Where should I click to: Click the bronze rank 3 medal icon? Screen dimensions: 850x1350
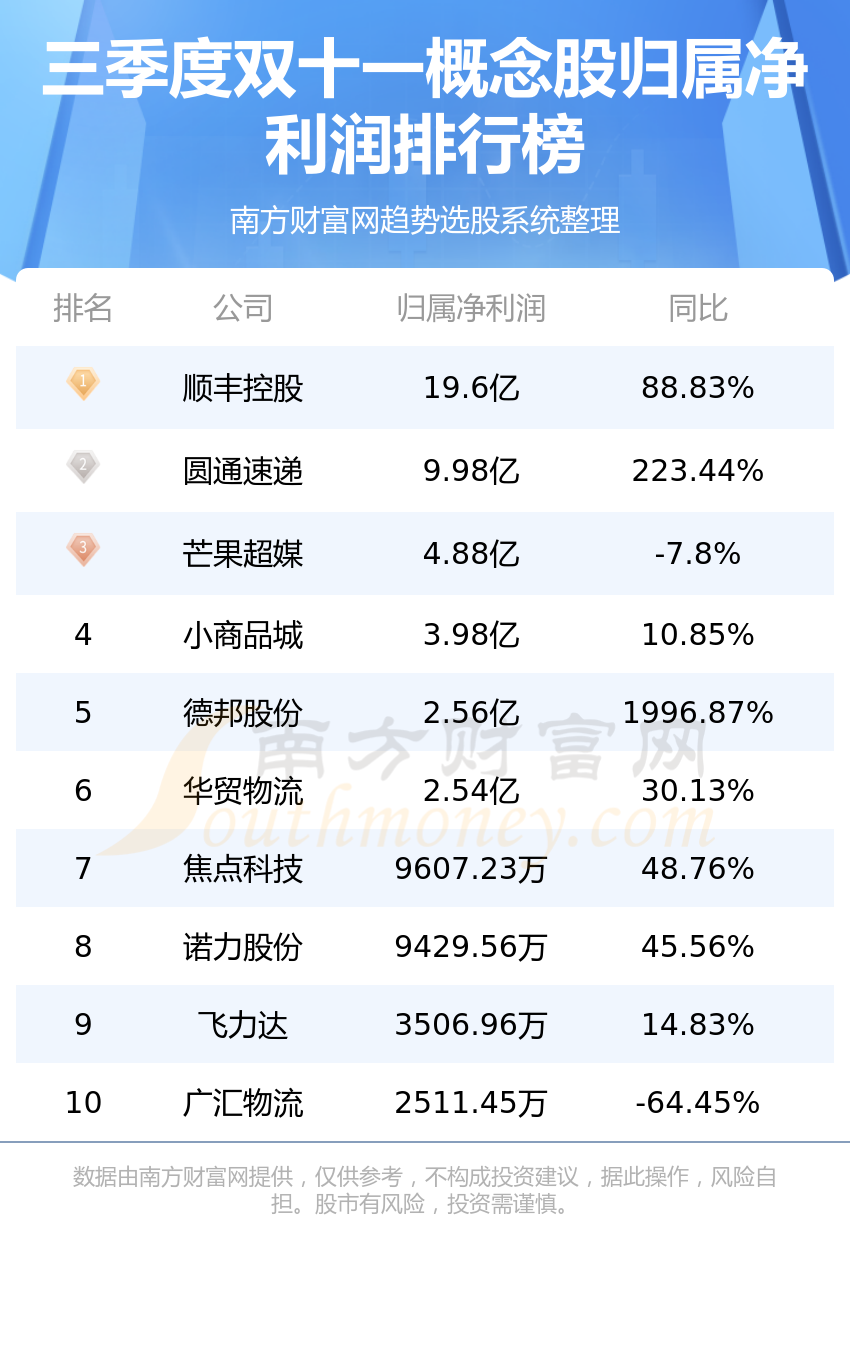[83, 550]
